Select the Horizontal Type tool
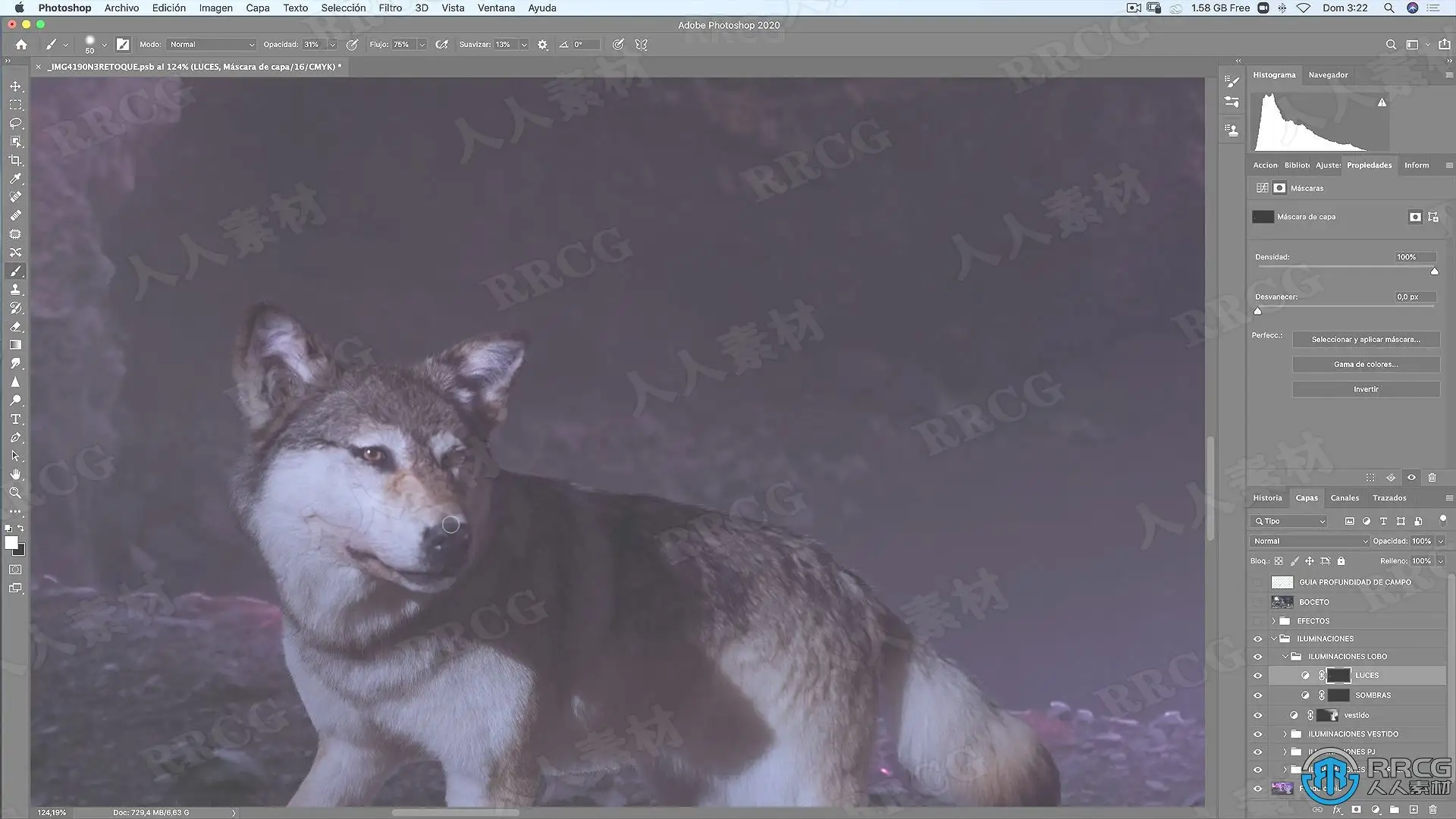The image size is (1456, 819). pos(15,419)
